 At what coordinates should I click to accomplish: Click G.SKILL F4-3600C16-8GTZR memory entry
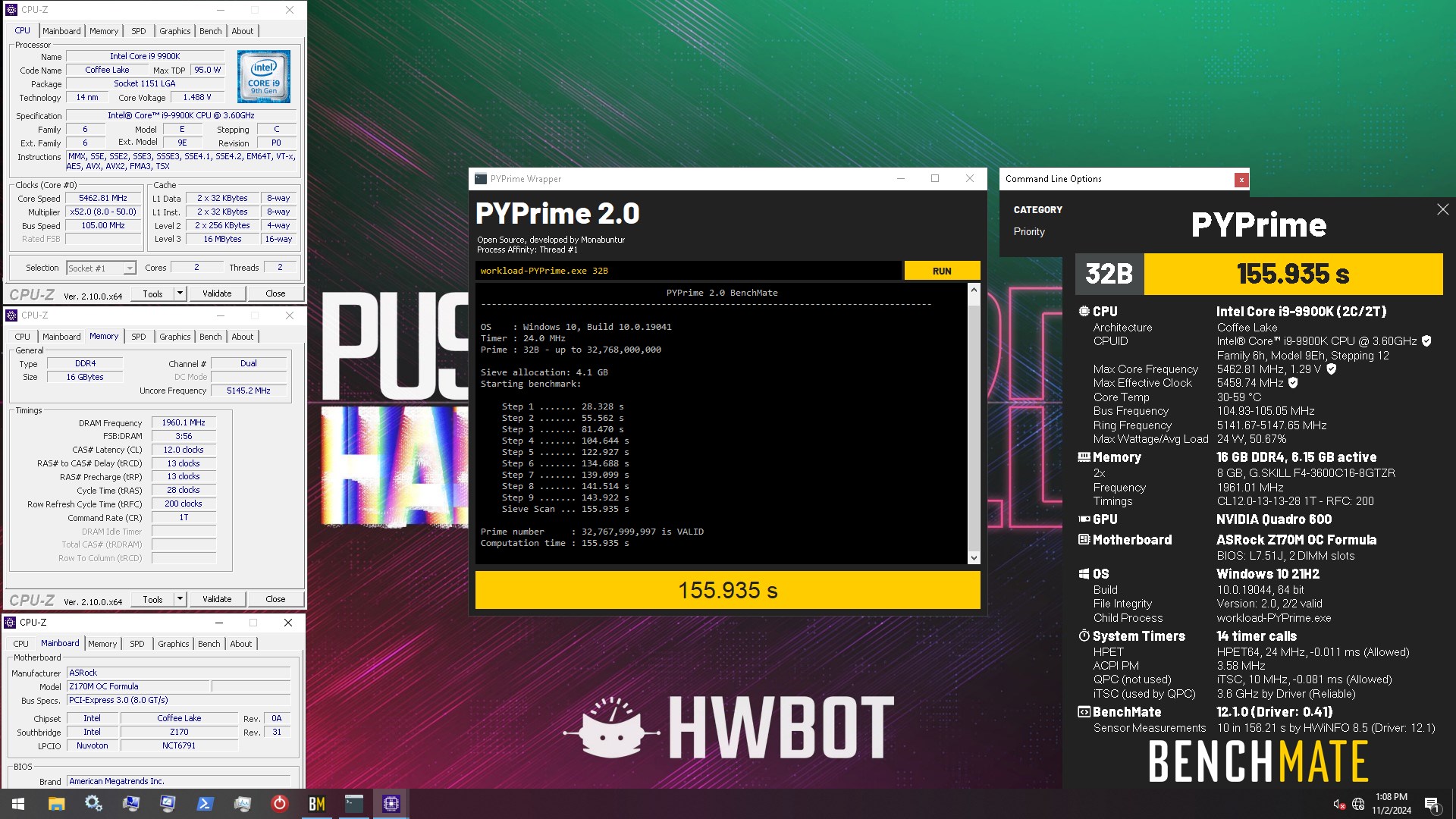point(1306,473)
